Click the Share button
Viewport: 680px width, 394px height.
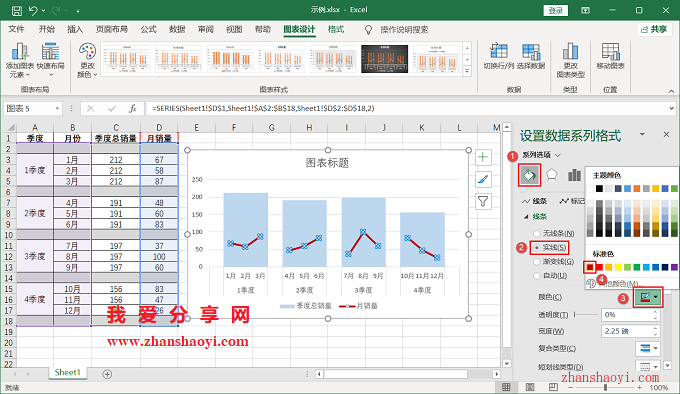point(654,29)
